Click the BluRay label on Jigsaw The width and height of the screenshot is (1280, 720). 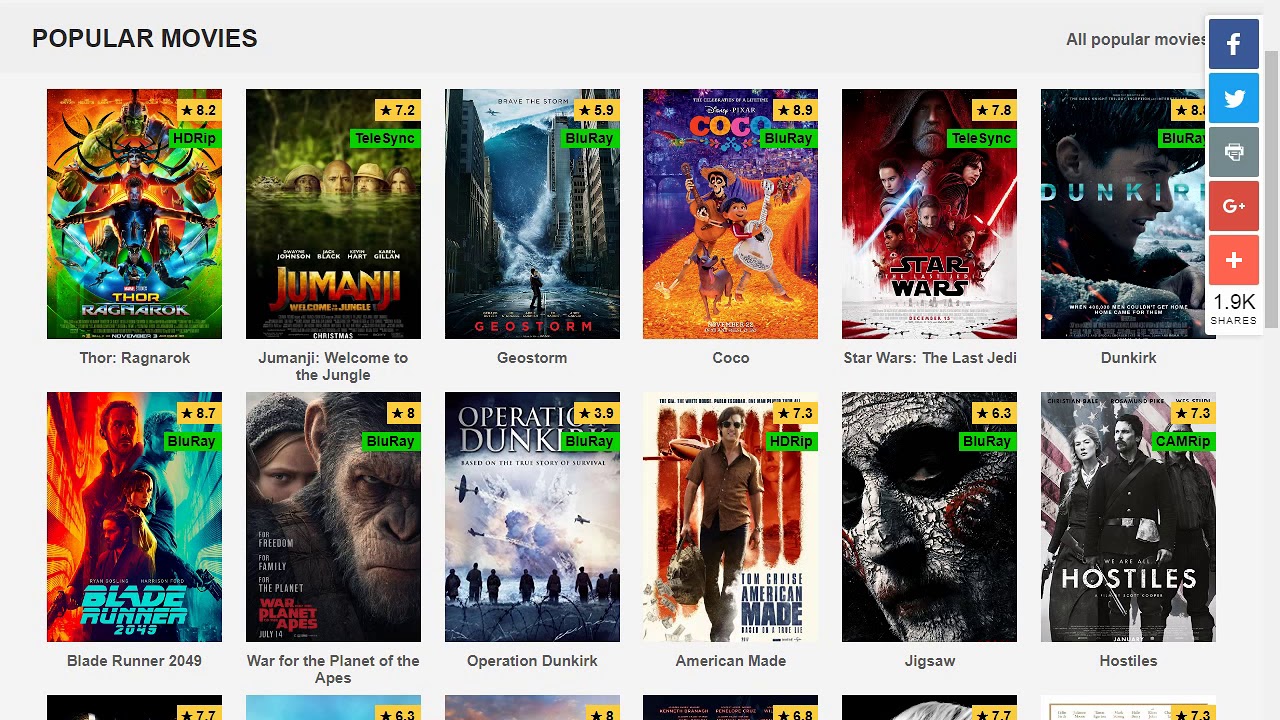986,441
